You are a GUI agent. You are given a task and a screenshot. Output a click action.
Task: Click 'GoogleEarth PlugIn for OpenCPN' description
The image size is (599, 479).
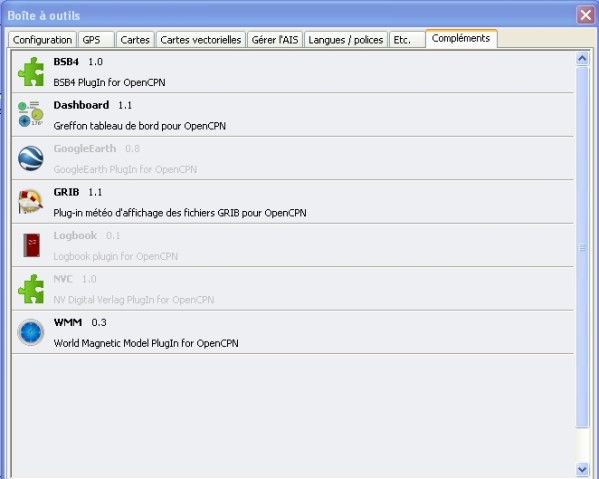click(125, 170)
